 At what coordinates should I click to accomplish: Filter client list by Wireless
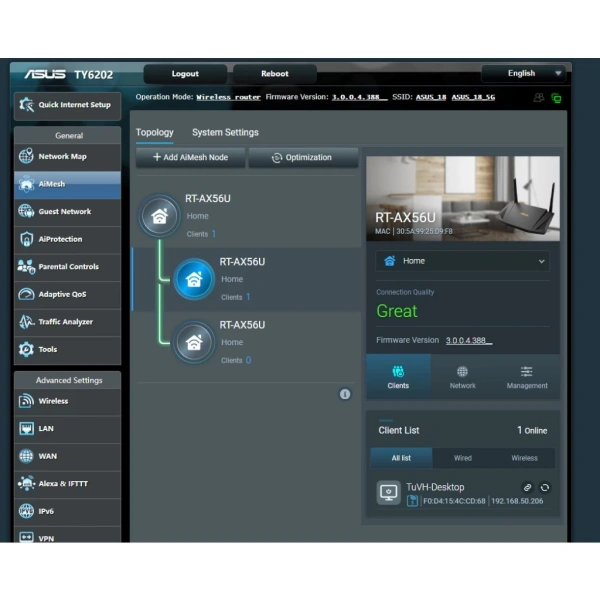tap(524, 458)
